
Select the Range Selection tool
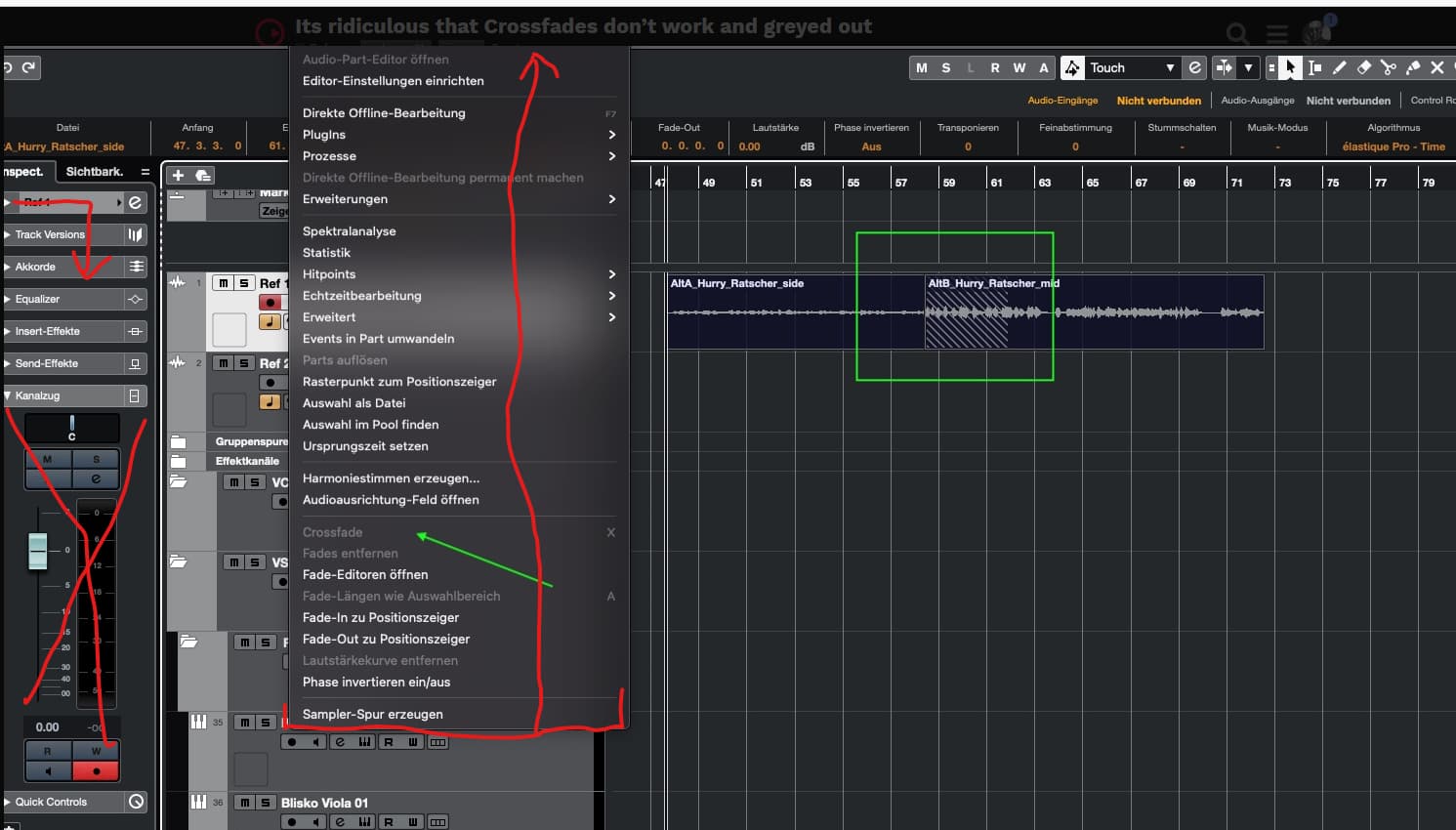(x=1314, y=67)
